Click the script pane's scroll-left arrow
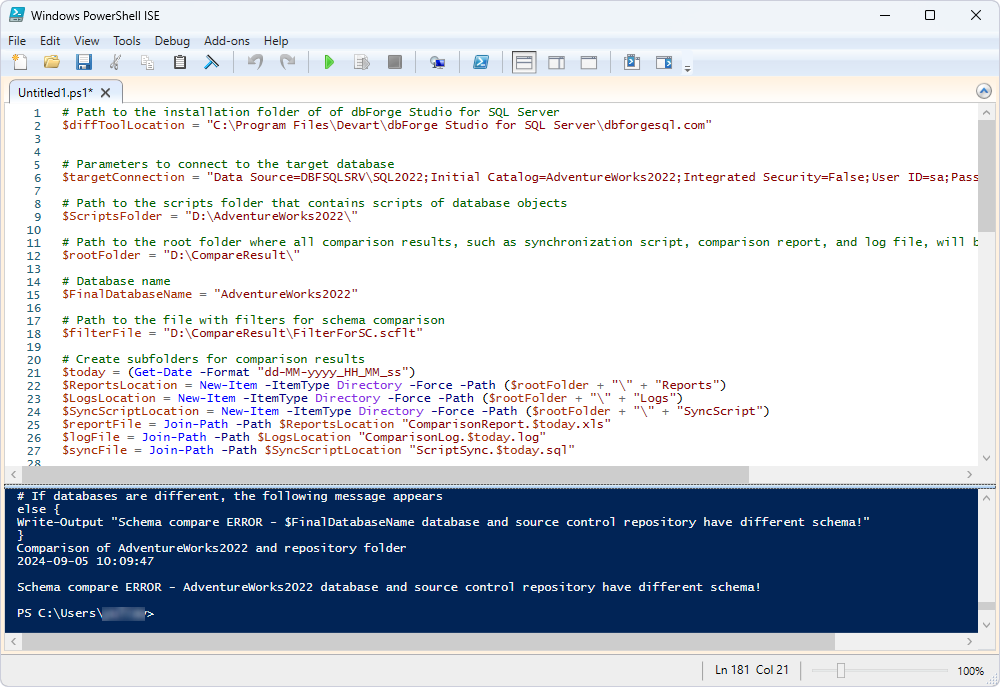 tap(13, 475)
